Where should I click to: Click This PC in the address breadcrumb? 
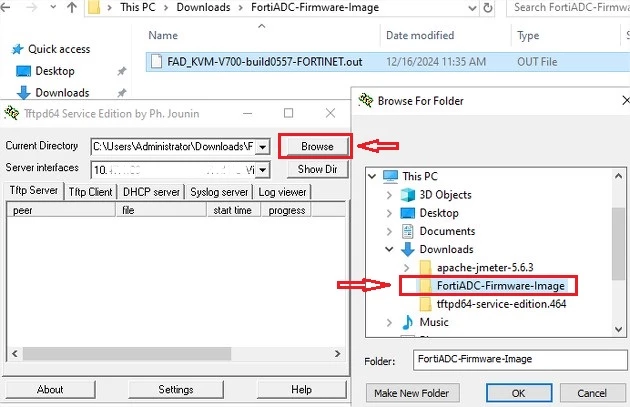[x=138, y=7]
